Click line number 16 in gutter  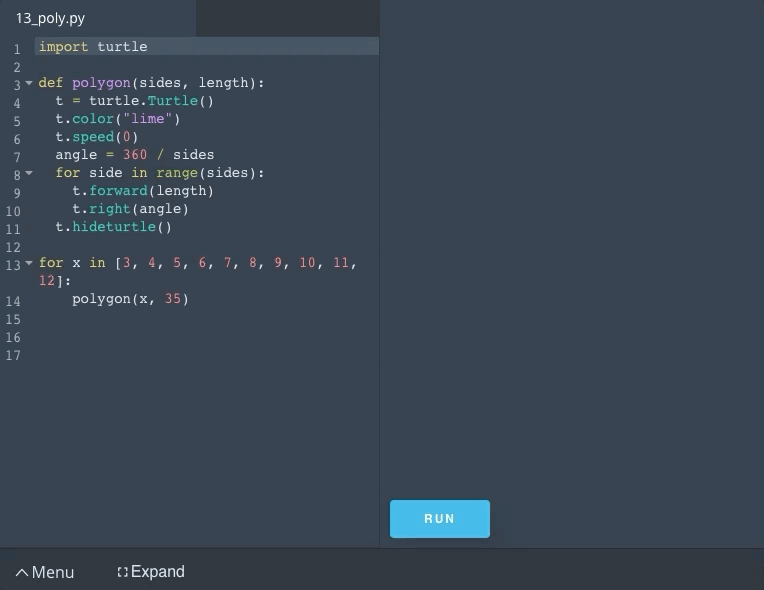pyautogui.click(x=13, y=338)
